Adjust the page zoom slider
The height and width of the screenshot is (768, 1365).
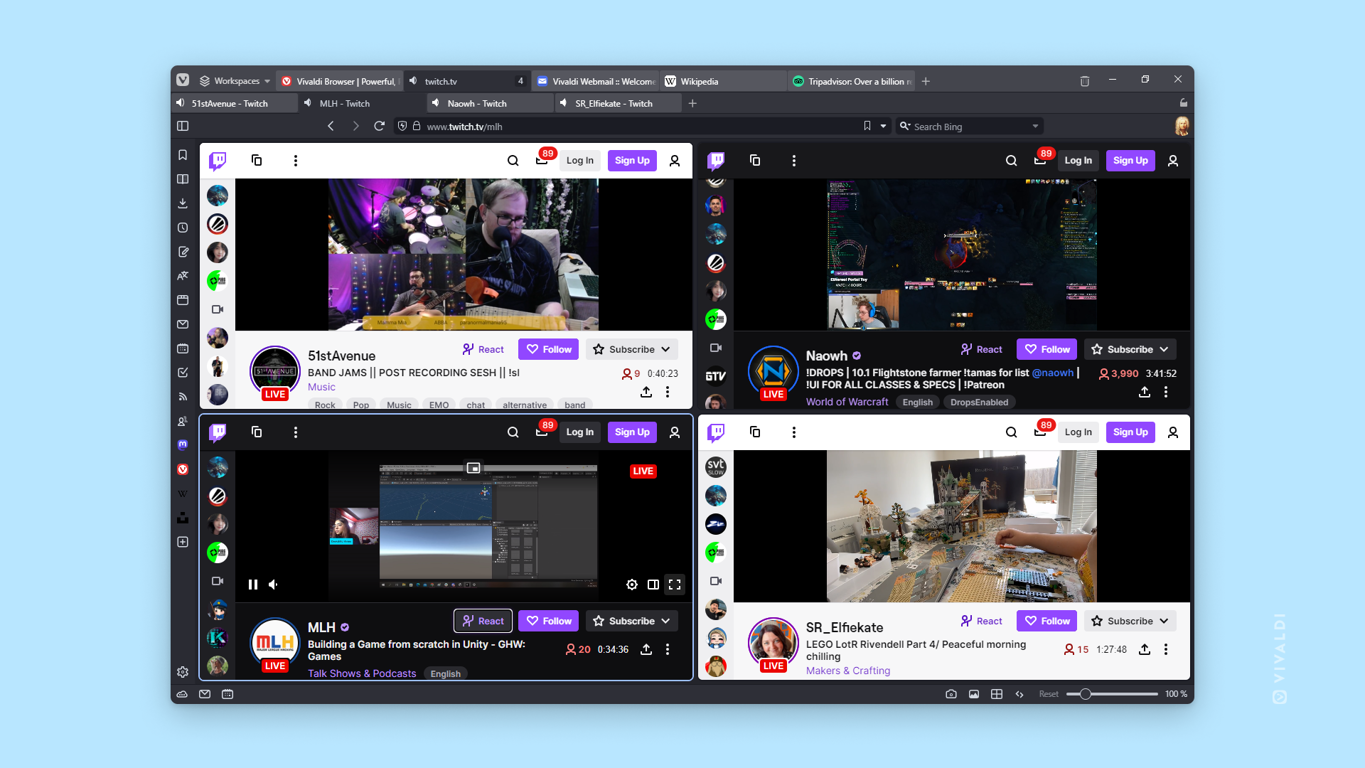[1112, 694]
